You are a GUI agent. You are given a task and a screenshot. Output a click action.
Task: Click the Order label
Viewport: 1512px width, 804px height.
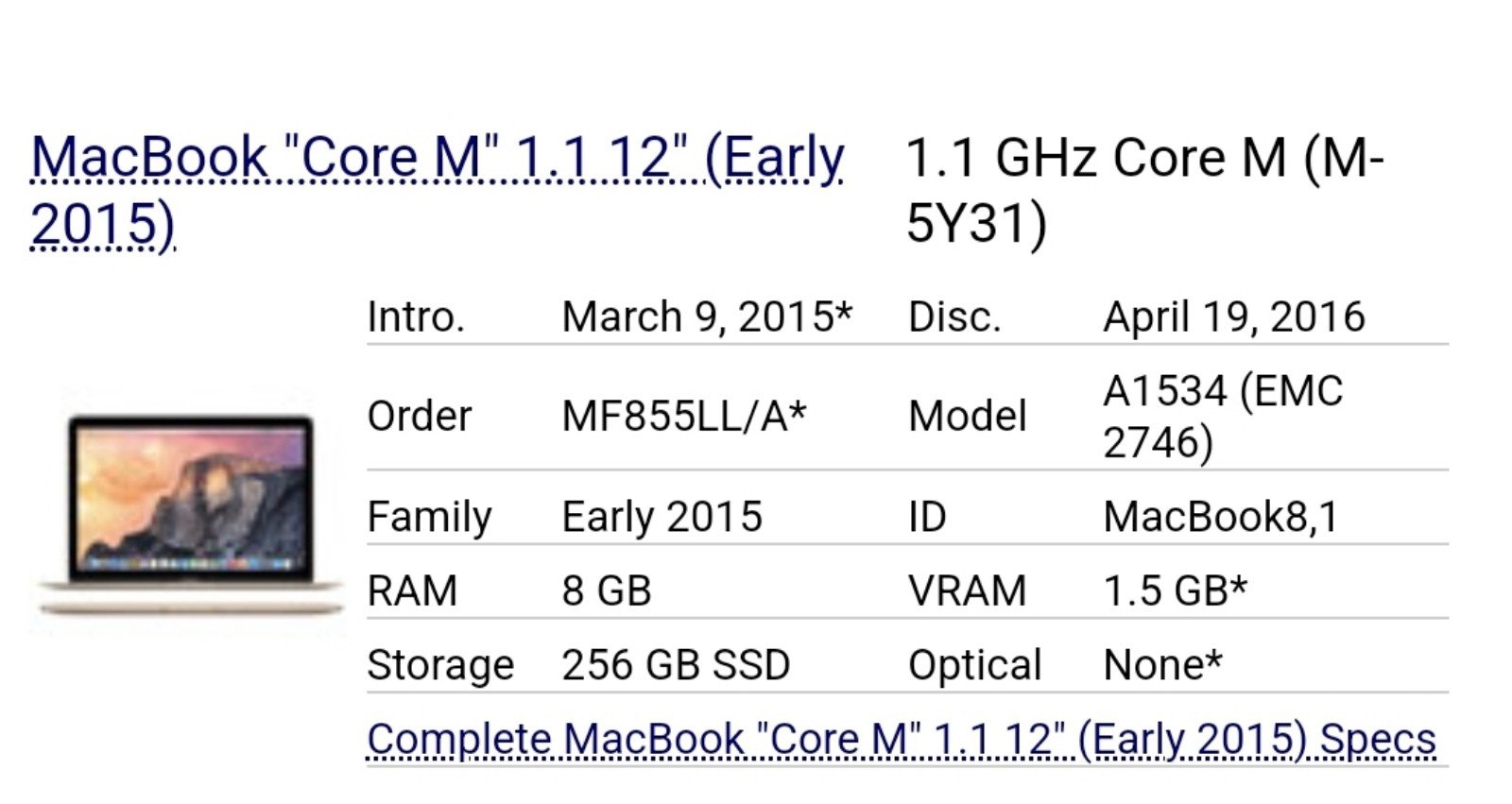pos(419,416)
